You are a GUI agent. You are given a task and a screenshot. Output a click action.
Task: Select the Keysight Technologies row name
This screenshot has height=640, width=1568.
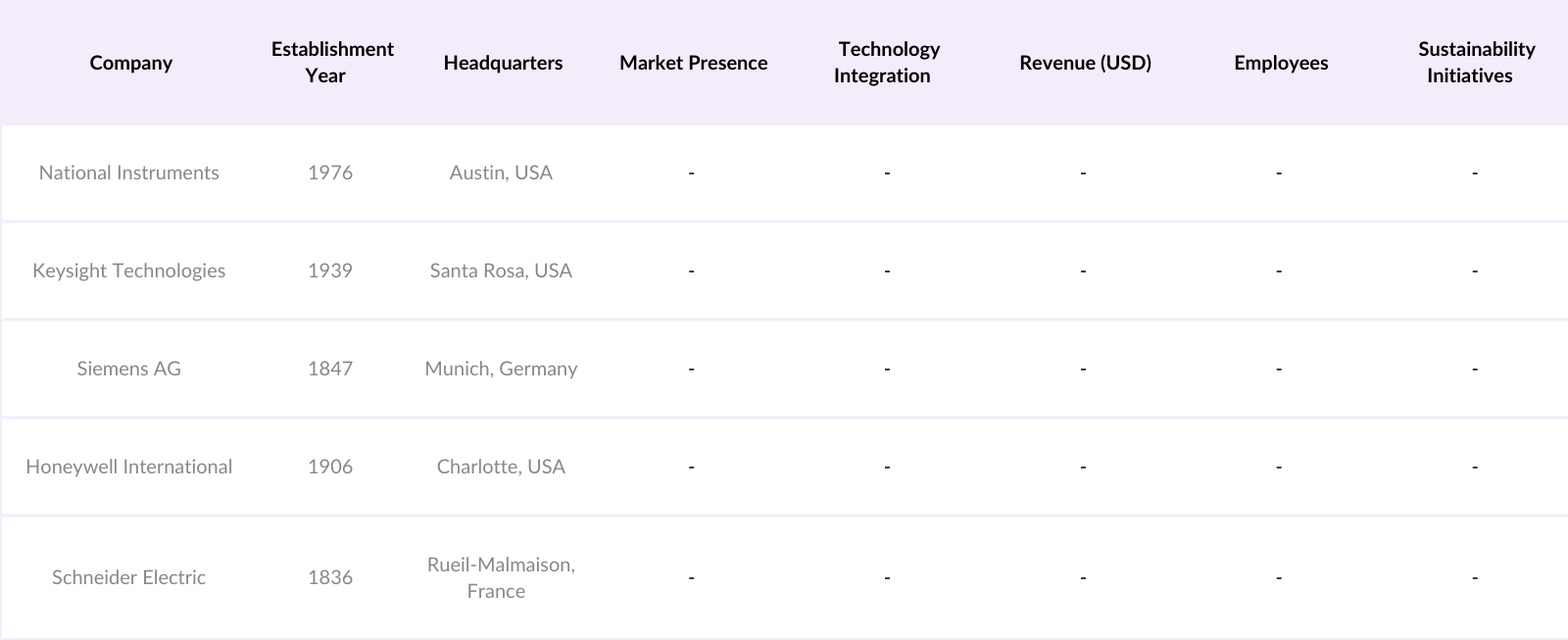pos(129,271)
